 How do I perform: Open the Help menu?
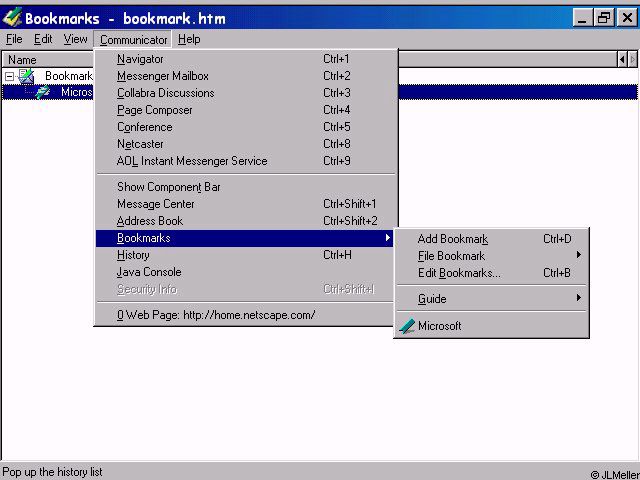189,39
